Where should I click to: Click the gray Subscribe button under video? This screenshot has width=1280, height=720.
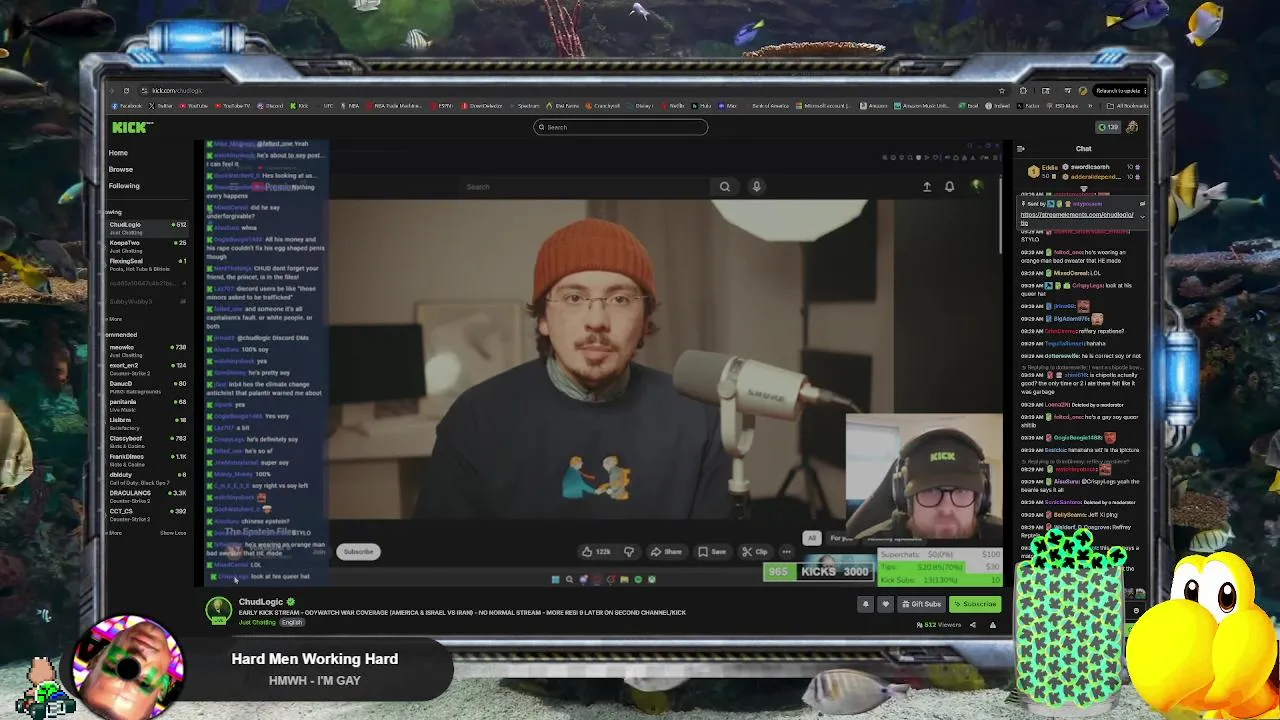point(358,552)
